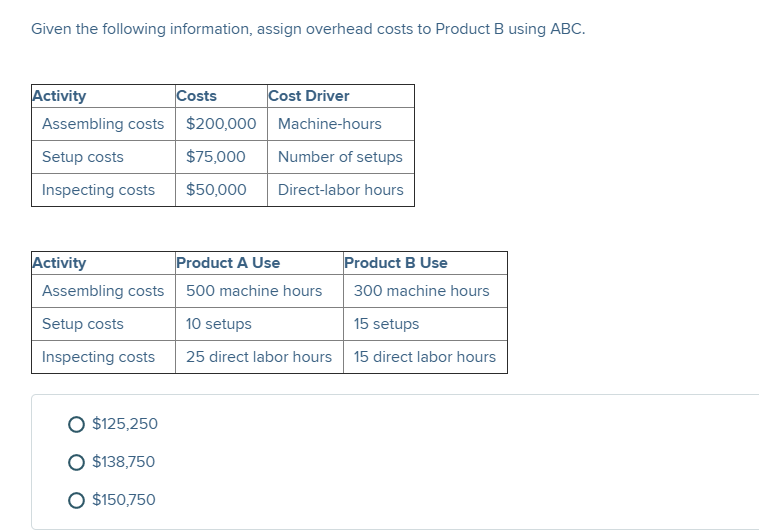Click the $75,000 cost cell

(221, 157)
